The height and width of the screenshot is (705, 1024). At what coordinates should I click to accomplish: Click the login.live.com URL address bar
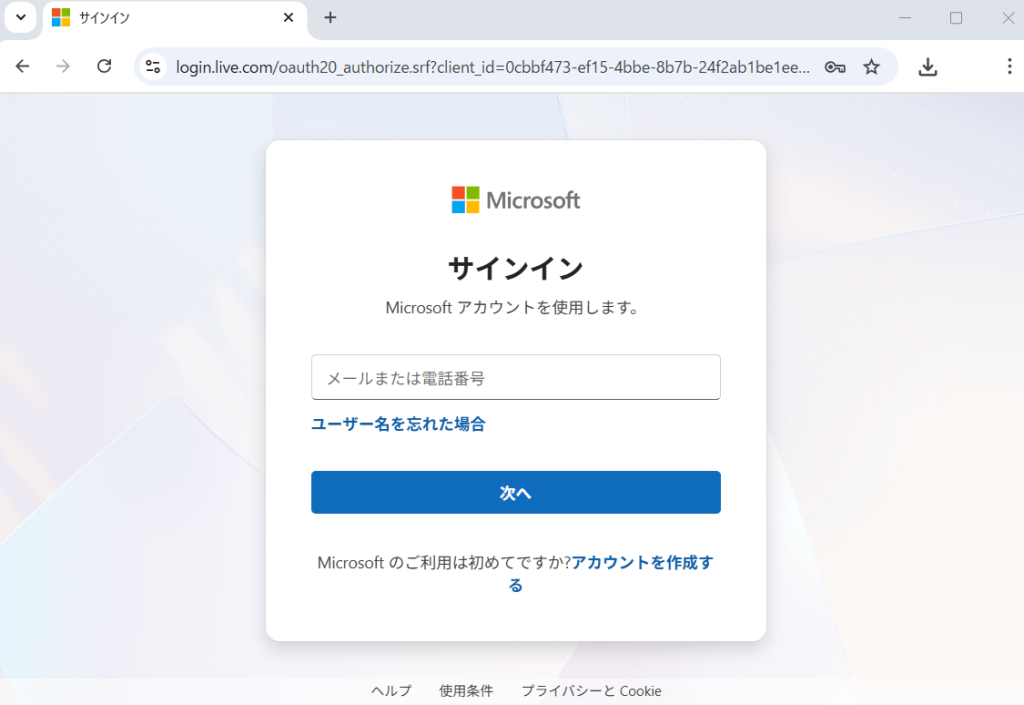pos(492,67)
